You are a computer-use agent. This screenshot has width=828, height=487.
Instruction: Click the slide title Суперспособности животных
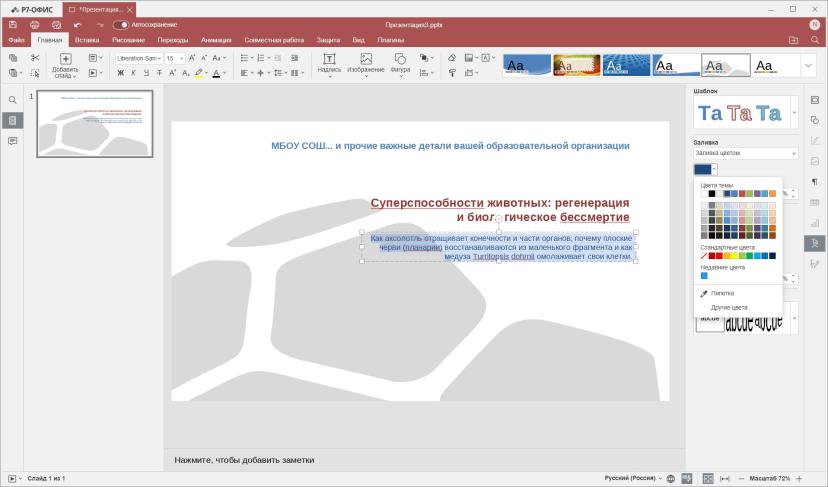click(x=500, y=210)
